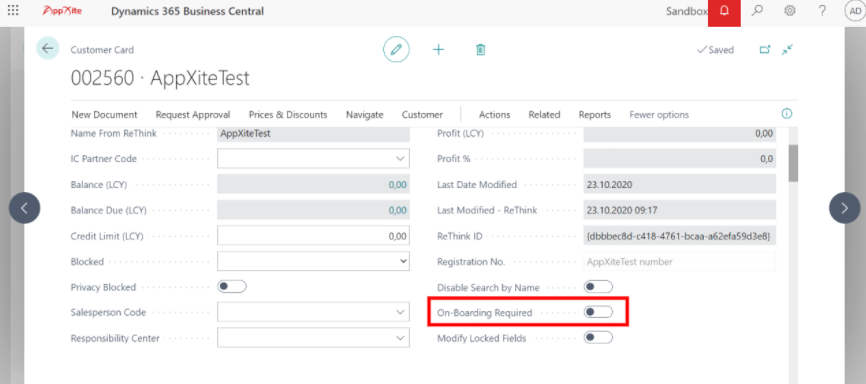
Task: Click Fewer options
Action: pos(659,115)
